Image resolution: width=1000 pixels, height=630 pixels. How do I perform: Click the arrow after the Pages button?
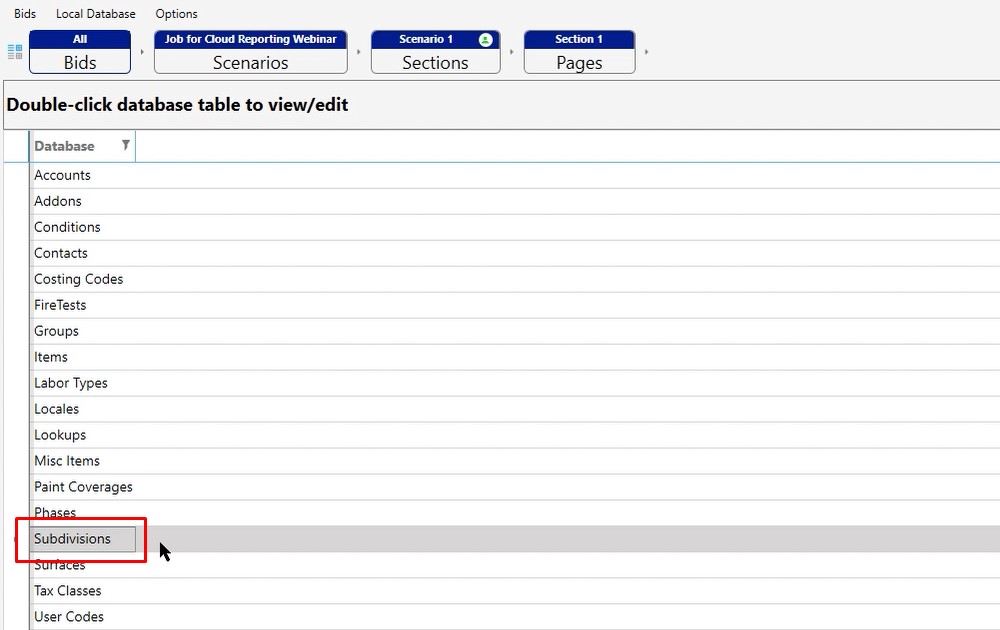[x=646, y=52]
